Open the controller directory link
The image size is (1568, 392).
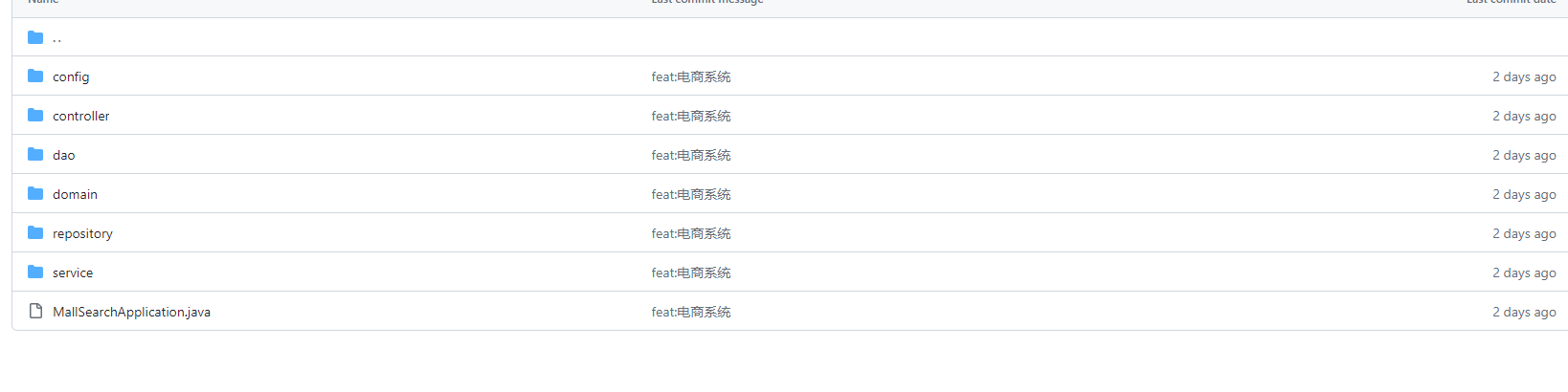81,116
